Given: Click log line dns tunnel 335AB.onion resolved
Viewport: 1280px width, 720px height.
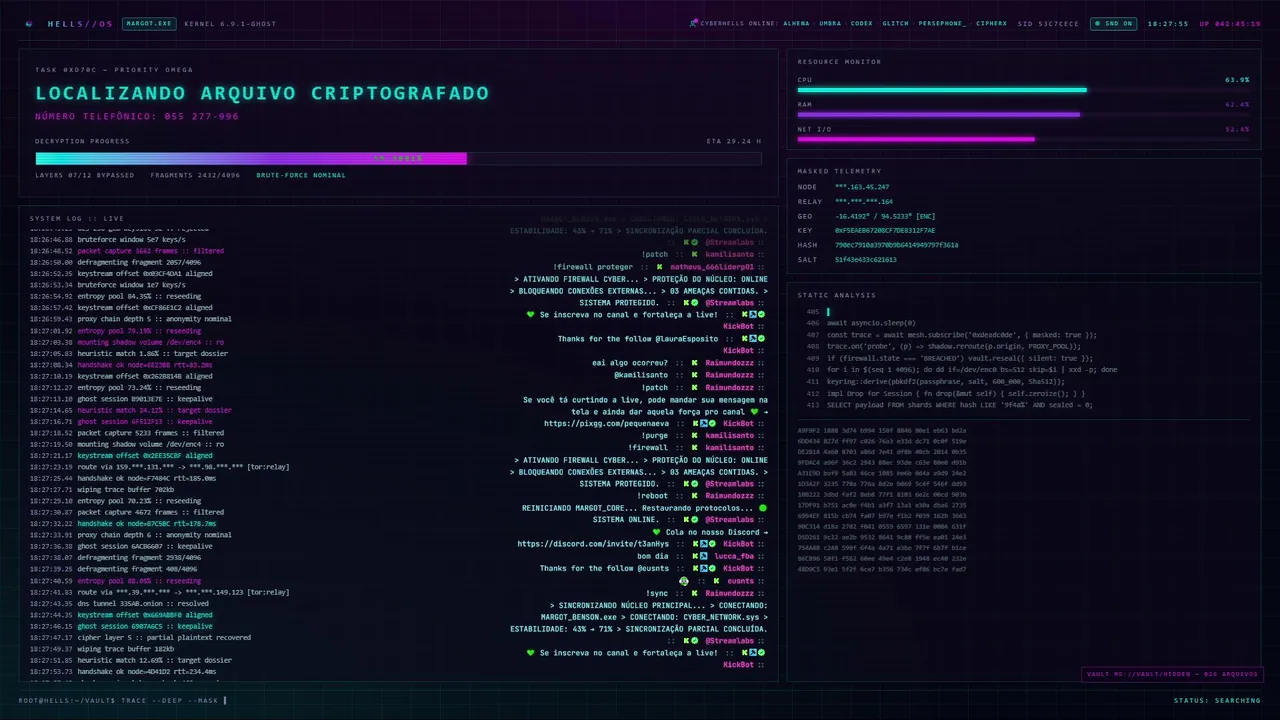Looking at the screenshot, I should pyautogui.click(x=119, y=603).
